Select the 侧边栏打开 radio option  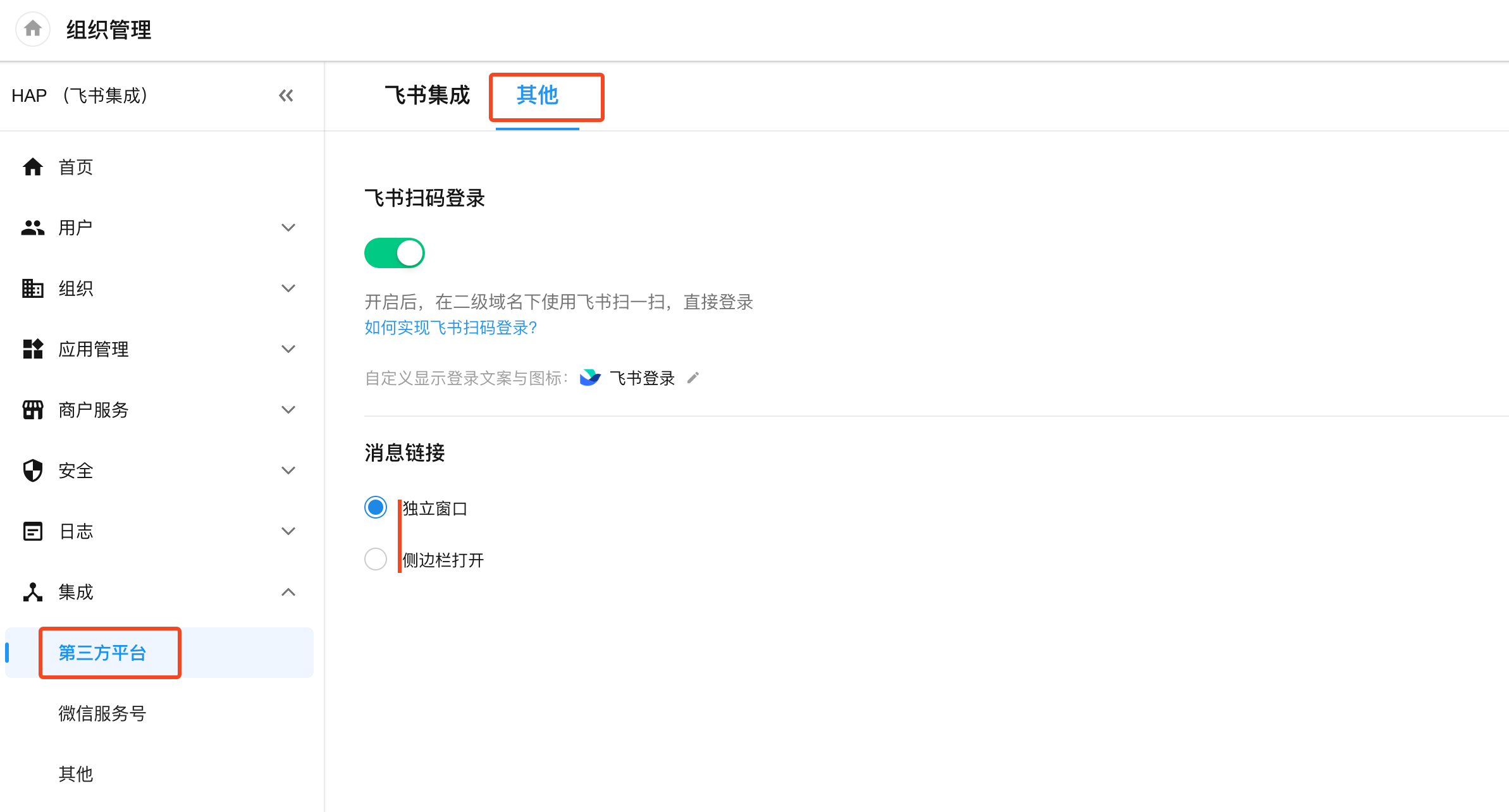coord(376,559)
